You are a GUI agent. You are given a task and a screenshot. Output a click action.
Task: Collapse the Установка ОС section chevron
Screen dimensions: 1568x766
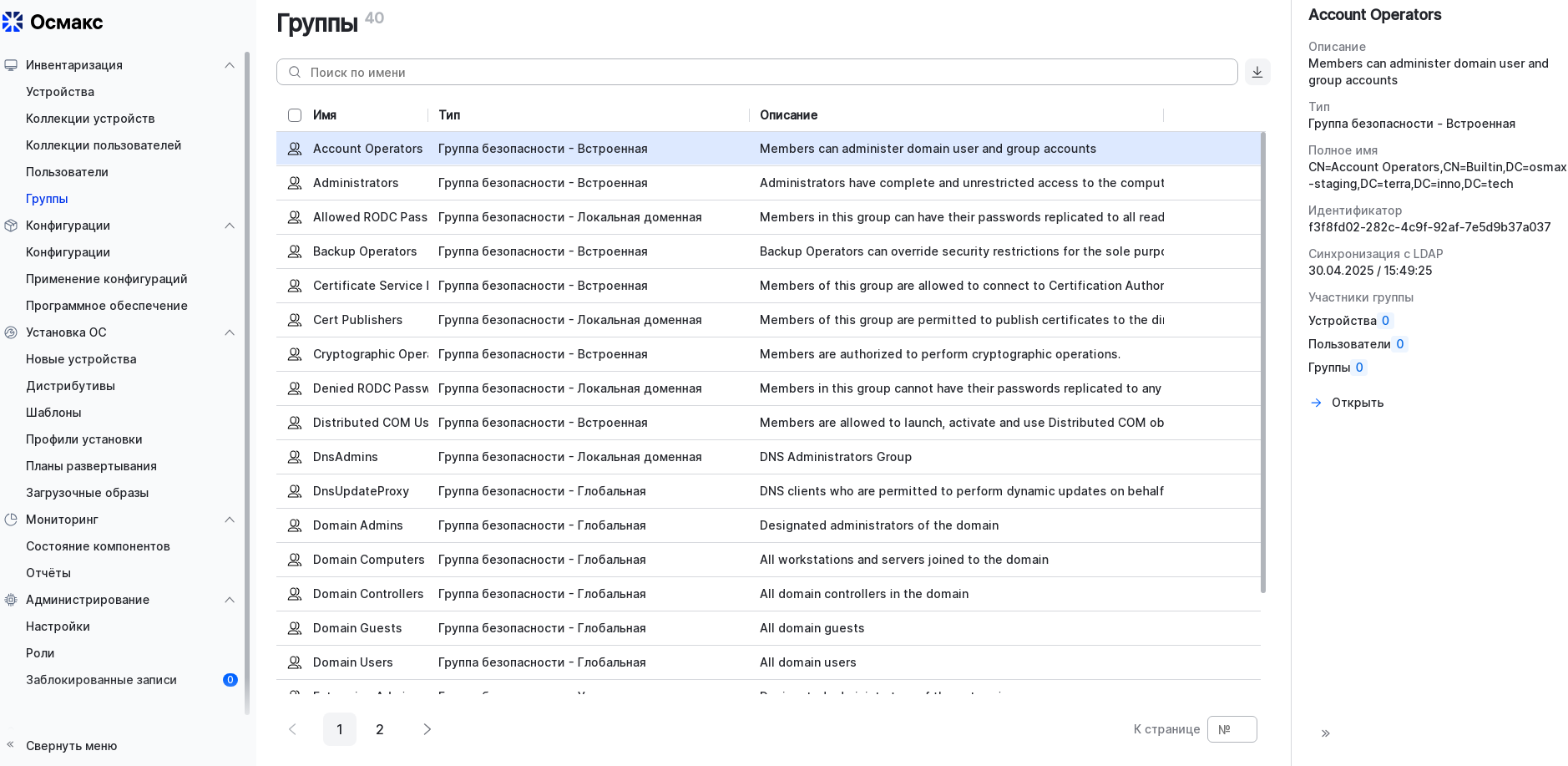click(230, 332)
